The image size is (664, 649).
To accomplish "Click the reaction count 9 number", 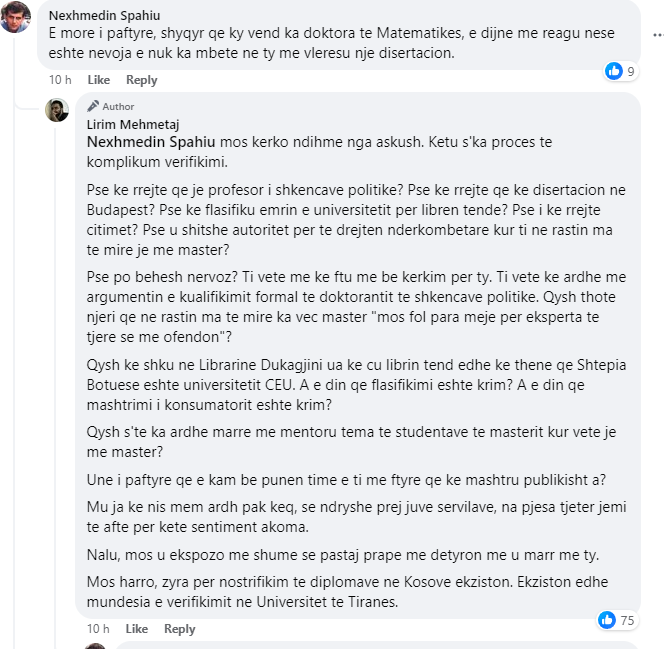I will click(x=629, y=71).
